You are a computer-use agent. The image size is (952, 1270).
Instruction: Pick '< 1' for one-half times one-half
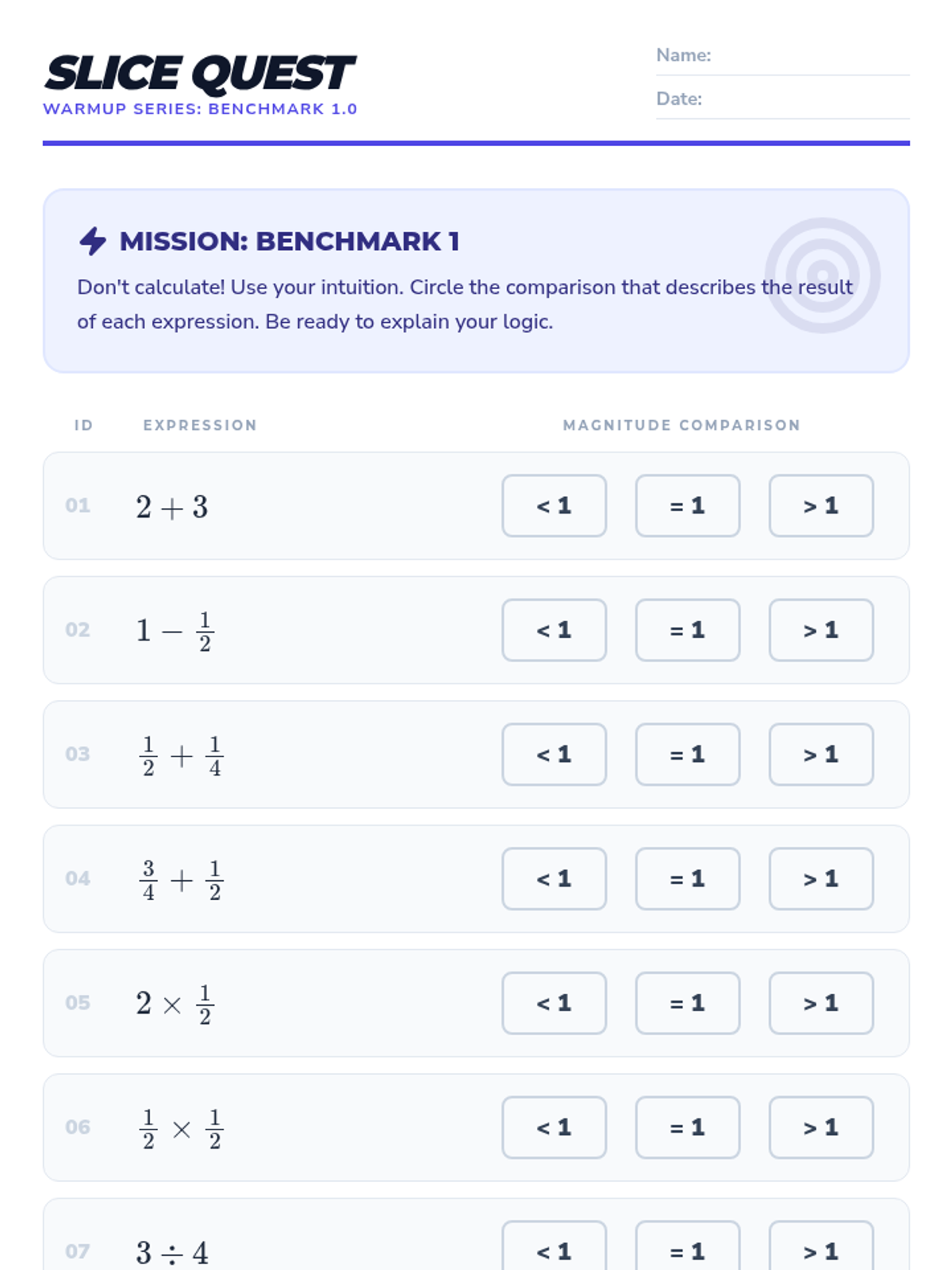554,1127
